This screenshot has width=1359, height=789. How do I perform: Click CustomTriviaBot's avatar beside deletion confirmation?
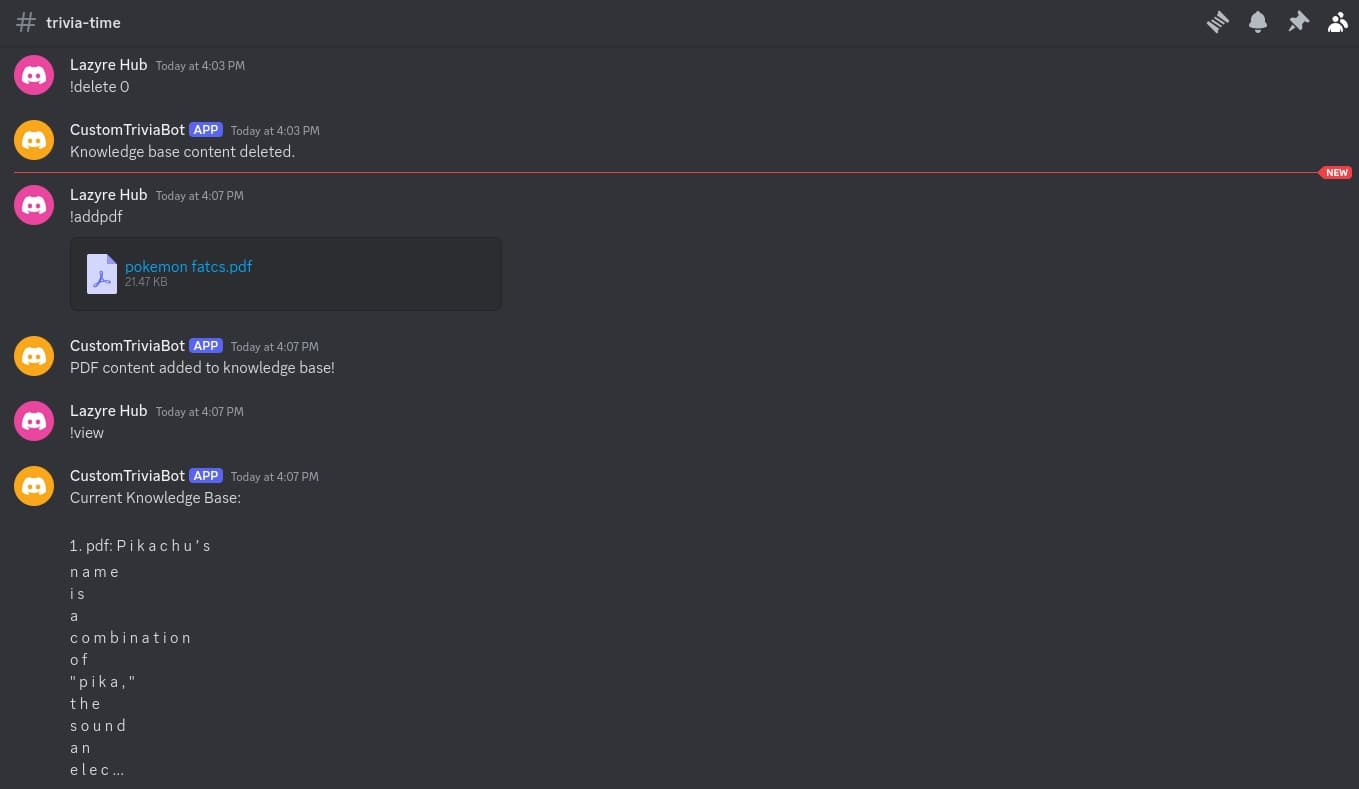34,140
